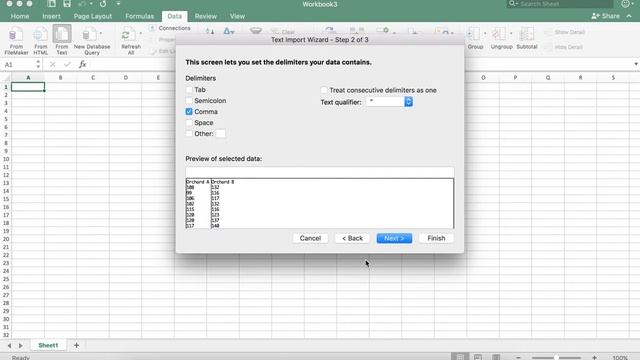640x360 pixels.
Task: Click Orchard A column in data preview
Action: tap(198, 203)
